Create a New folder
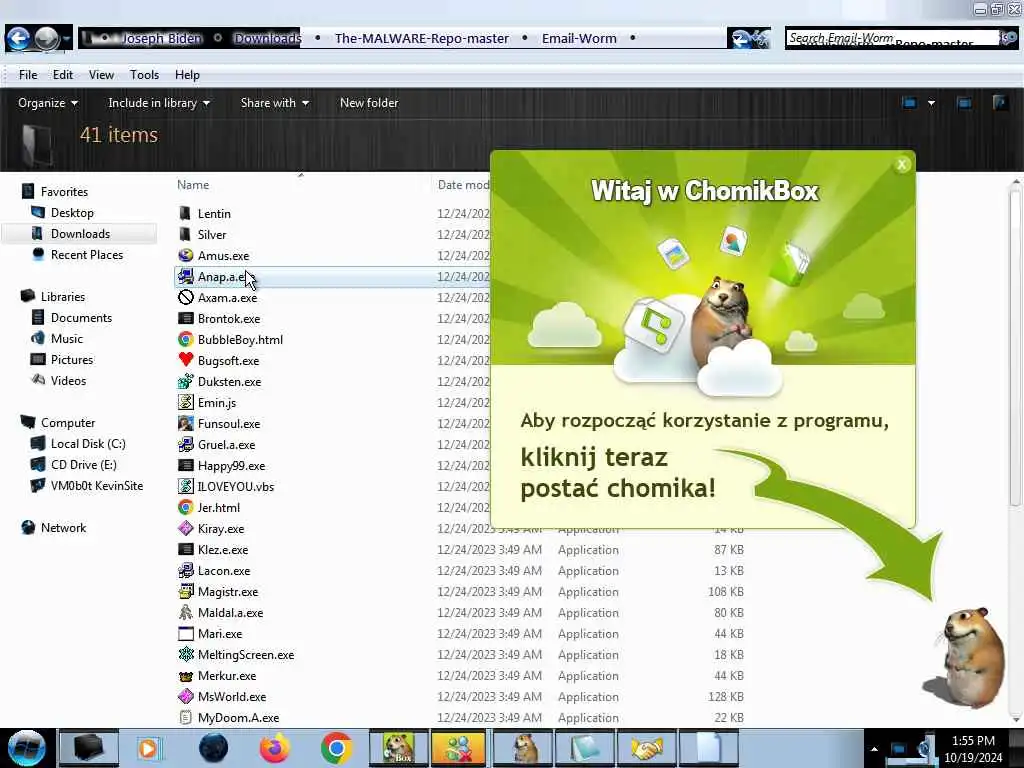The height and width of the screenshot is (768, 1024). 369,103
